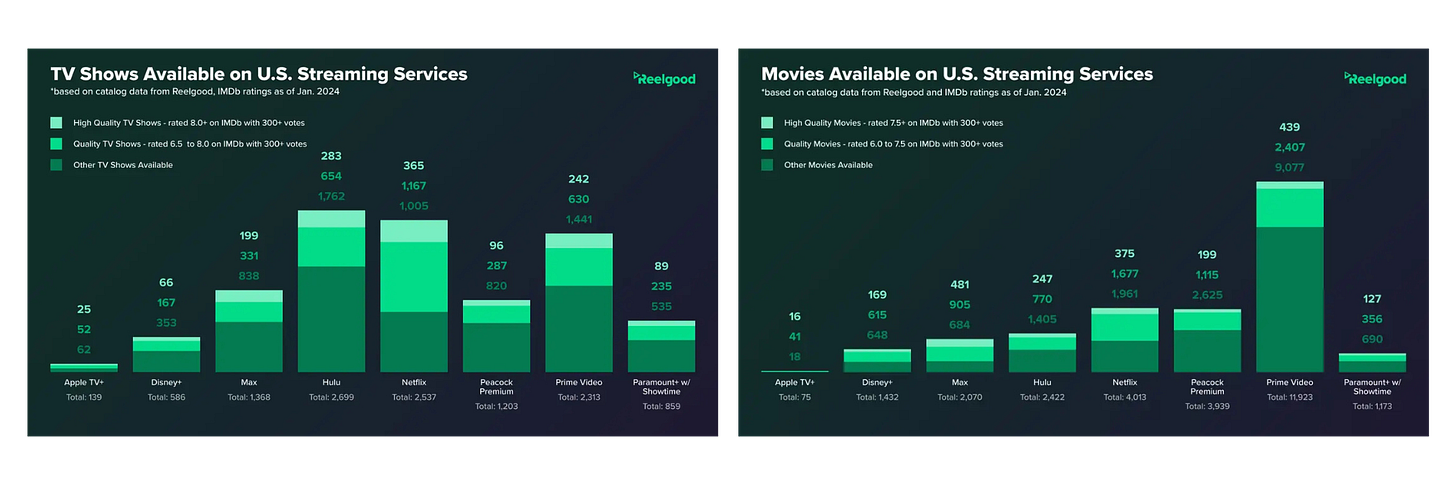
Task: Click the Netflix bar in the TV Shows chart
Action: tap(413, 296)
